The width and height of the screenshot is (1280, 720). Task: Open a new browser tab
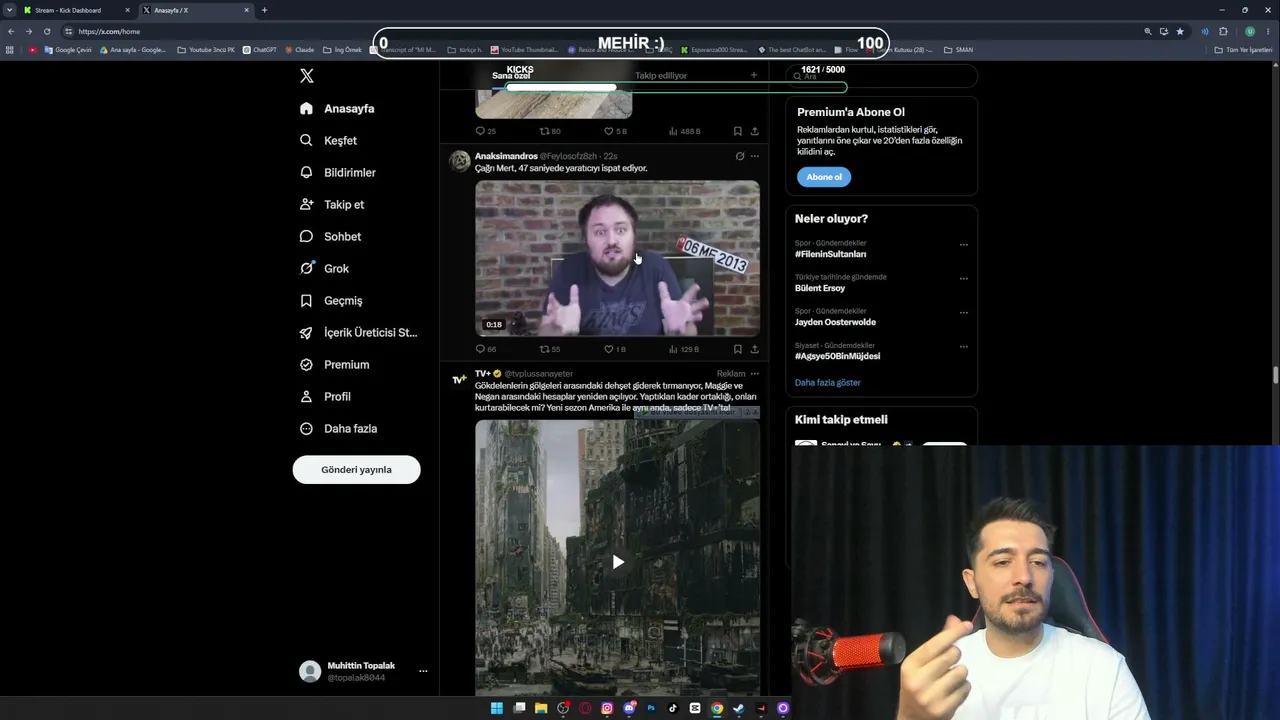pos(264,10)
